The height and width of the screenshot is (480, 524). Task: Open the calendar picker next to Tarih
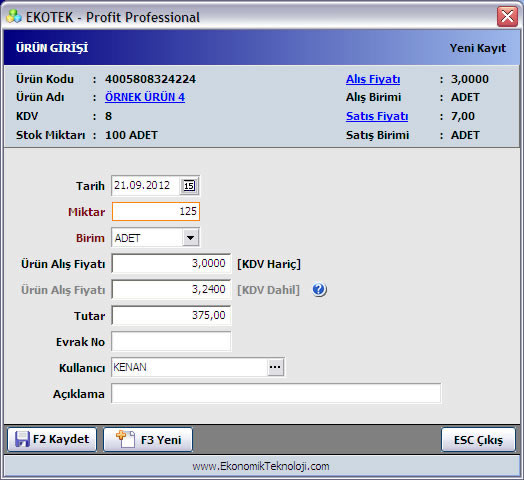189,186
